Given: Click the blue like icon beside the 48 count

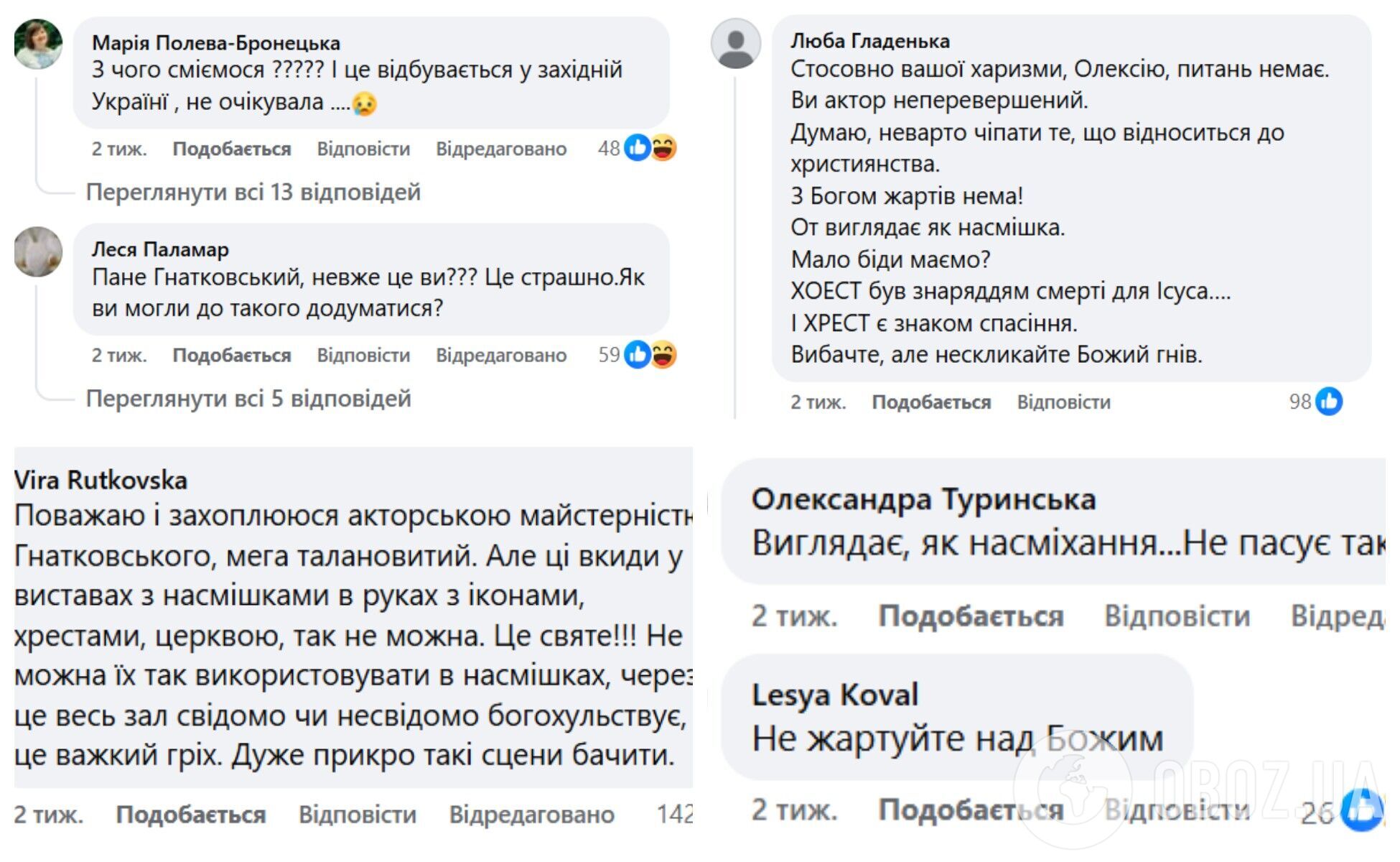Looking at the screenshot, I should (639, 147).
